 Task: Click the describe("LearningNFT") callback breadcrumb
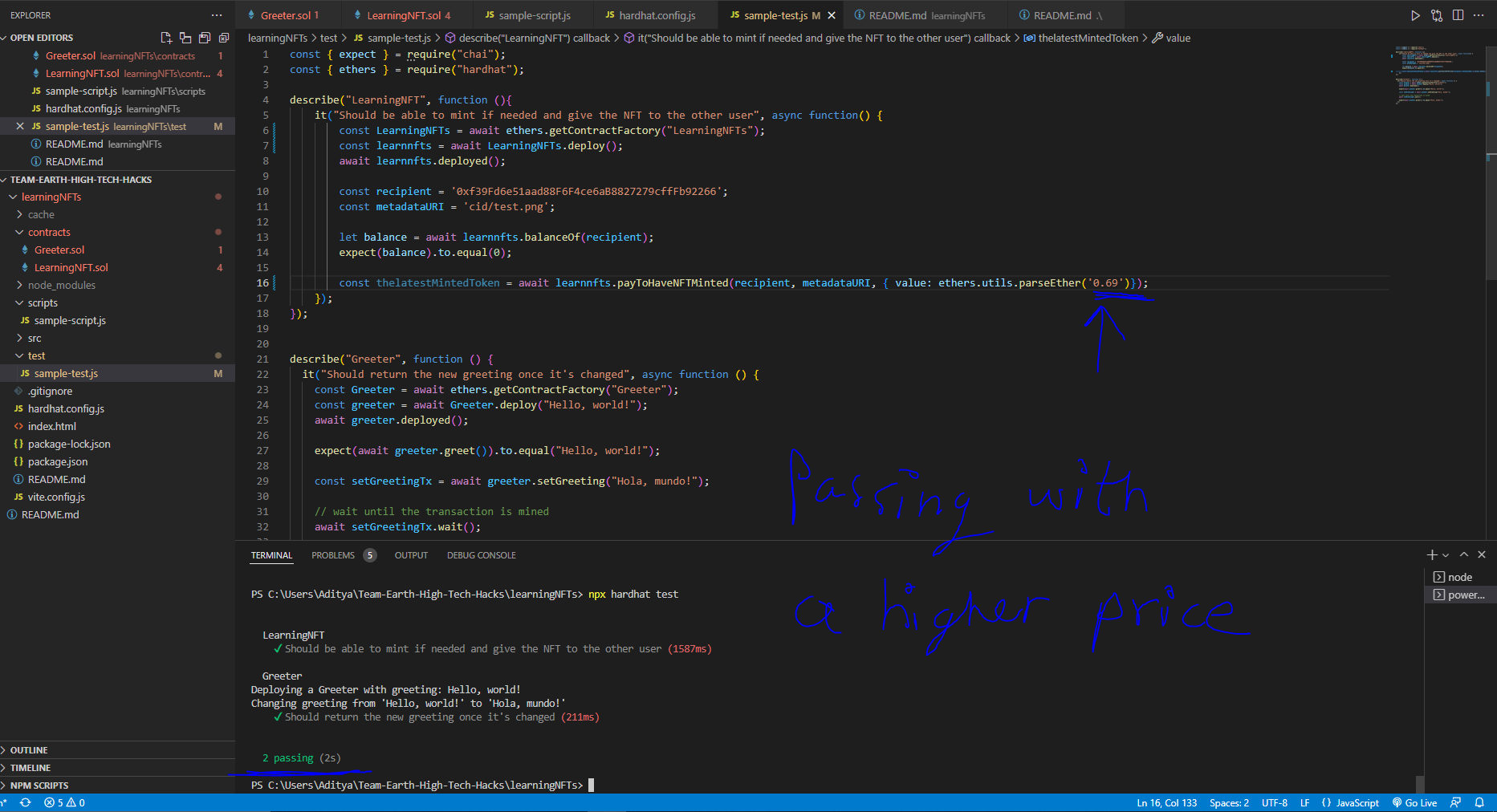click(x=528, y=38)
